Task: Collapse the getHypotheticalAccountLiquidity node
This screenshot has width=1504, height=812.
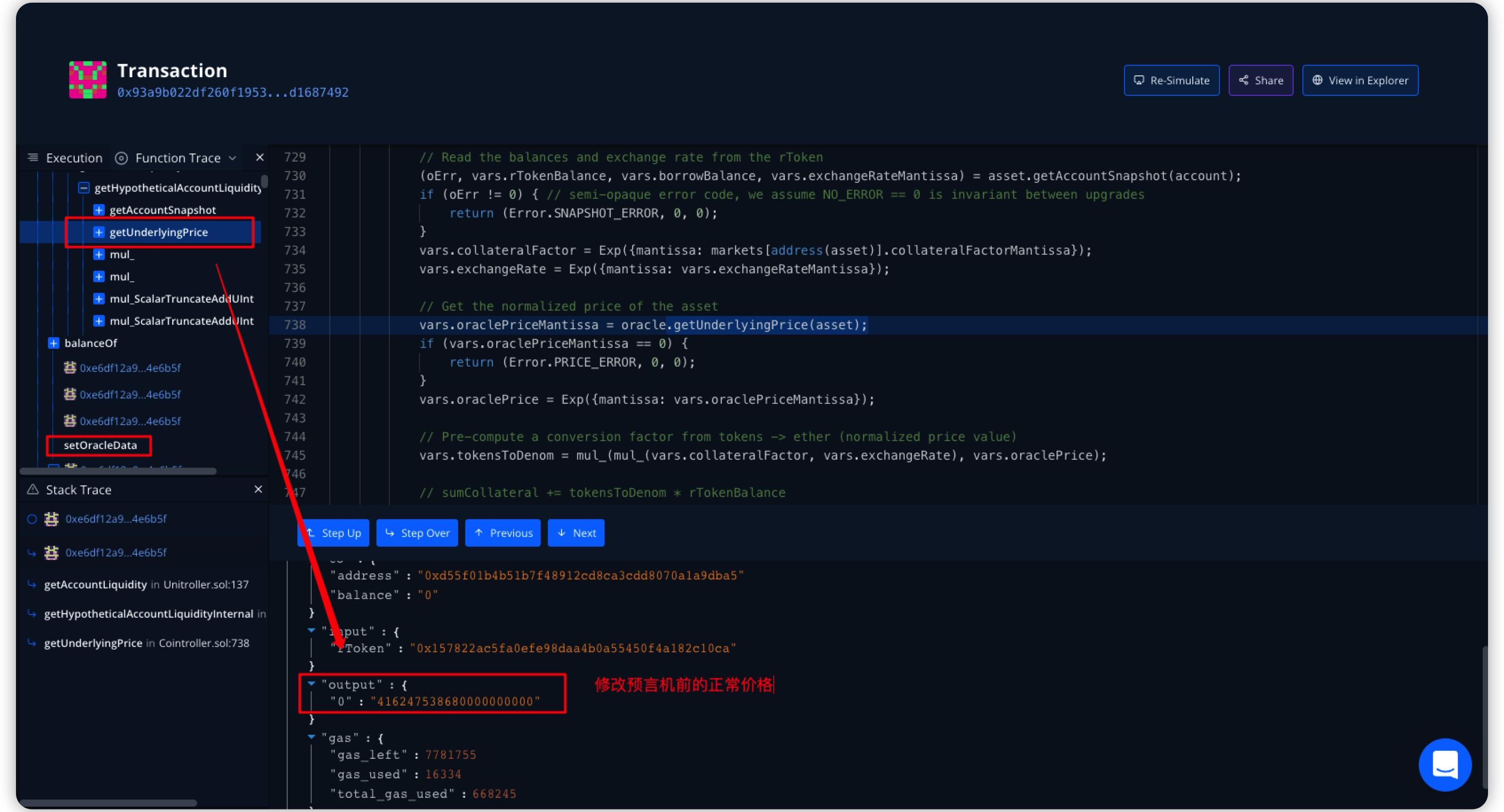Action: click(x=84, y=188)
